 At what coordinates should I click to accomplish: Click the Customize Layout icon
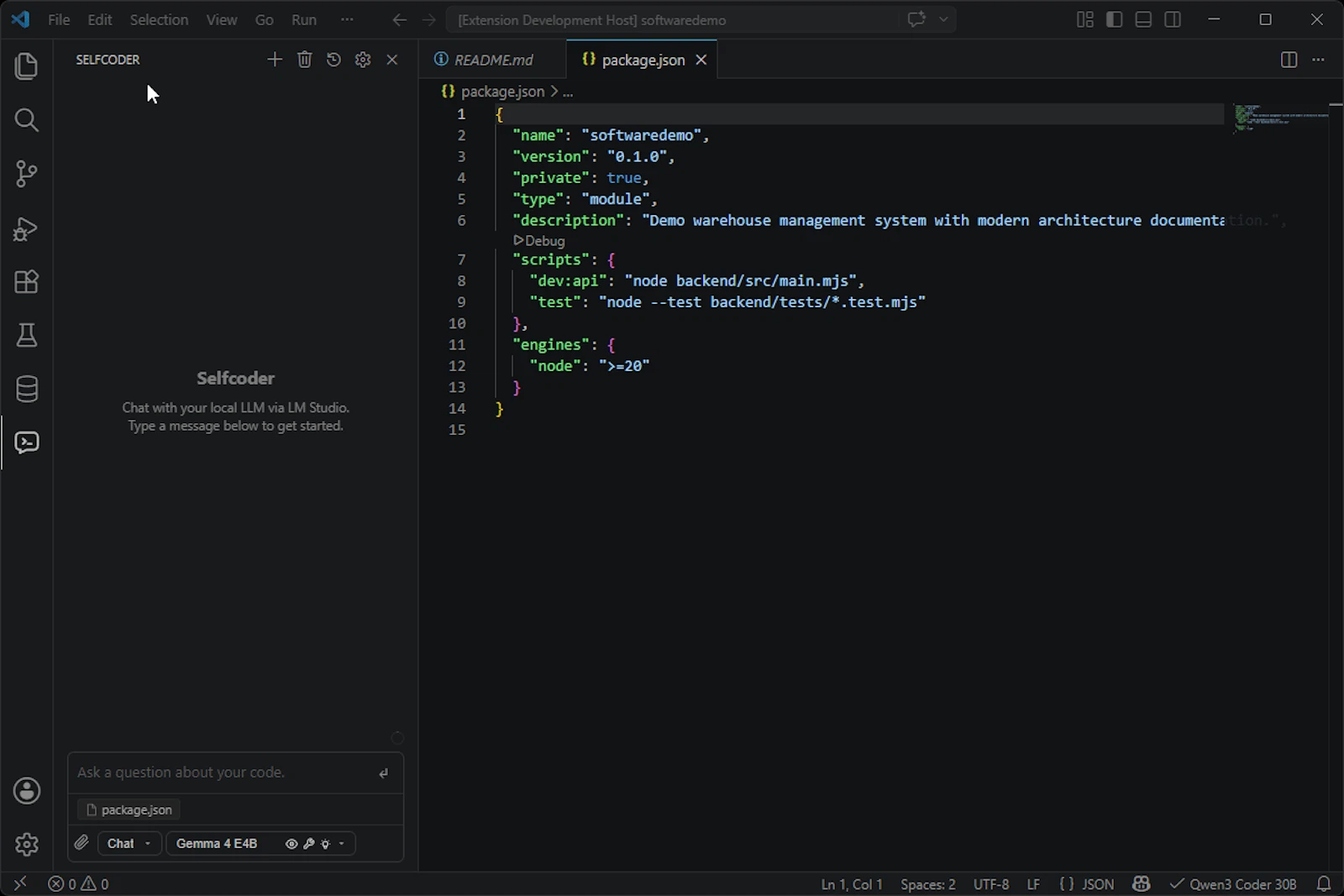point(1085,19)
